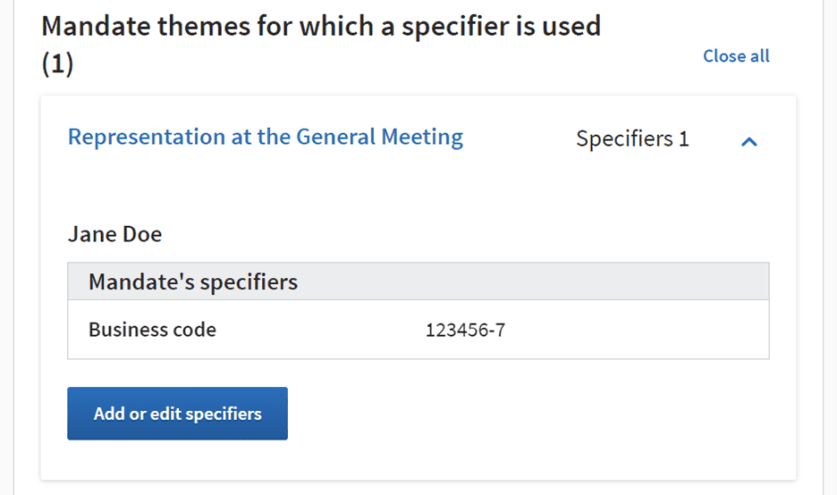
Task: Click empty header space before Specifiers 1
Action: coord(520,138)
